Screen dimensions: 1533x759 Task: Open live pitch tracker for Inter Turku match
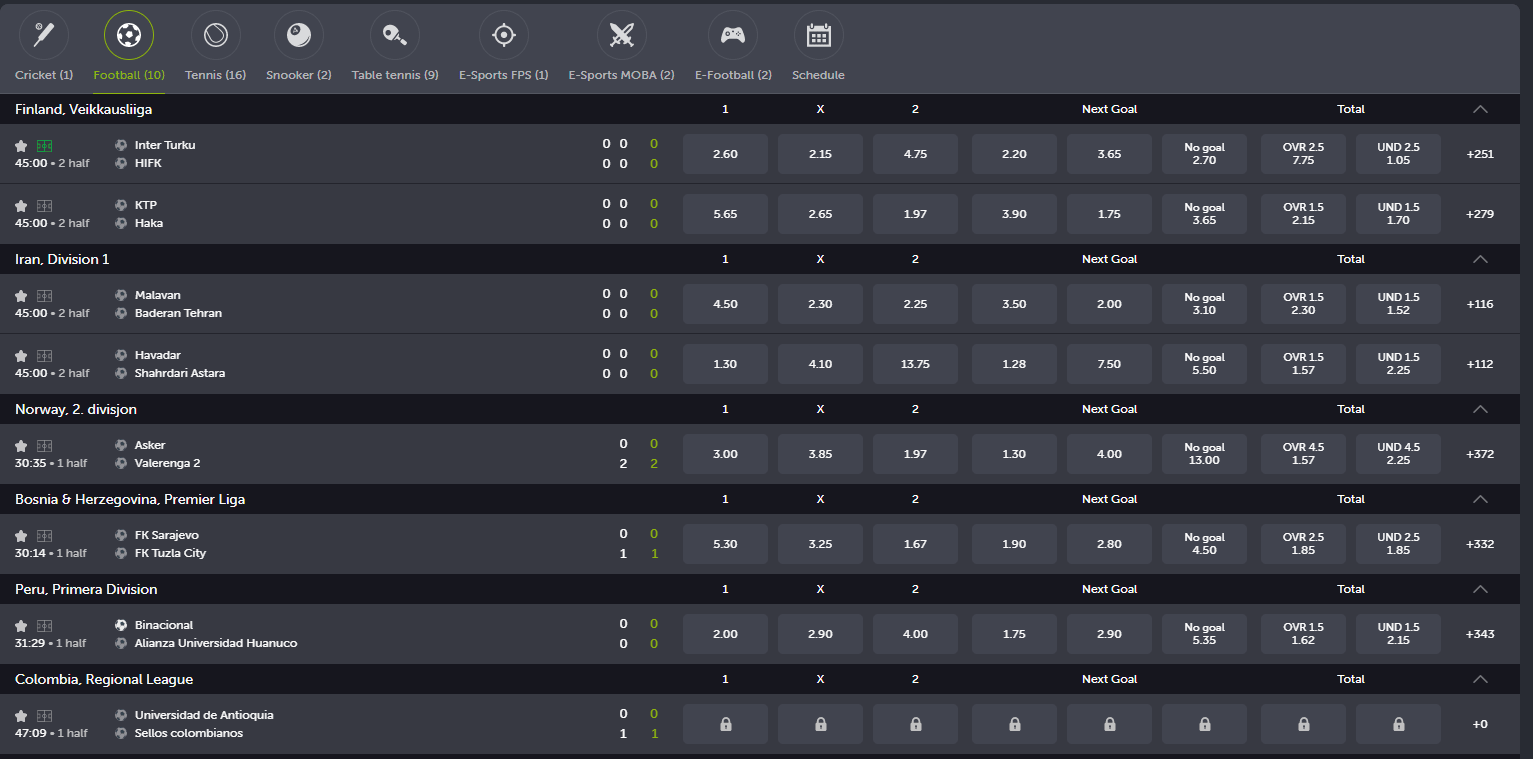44,146
